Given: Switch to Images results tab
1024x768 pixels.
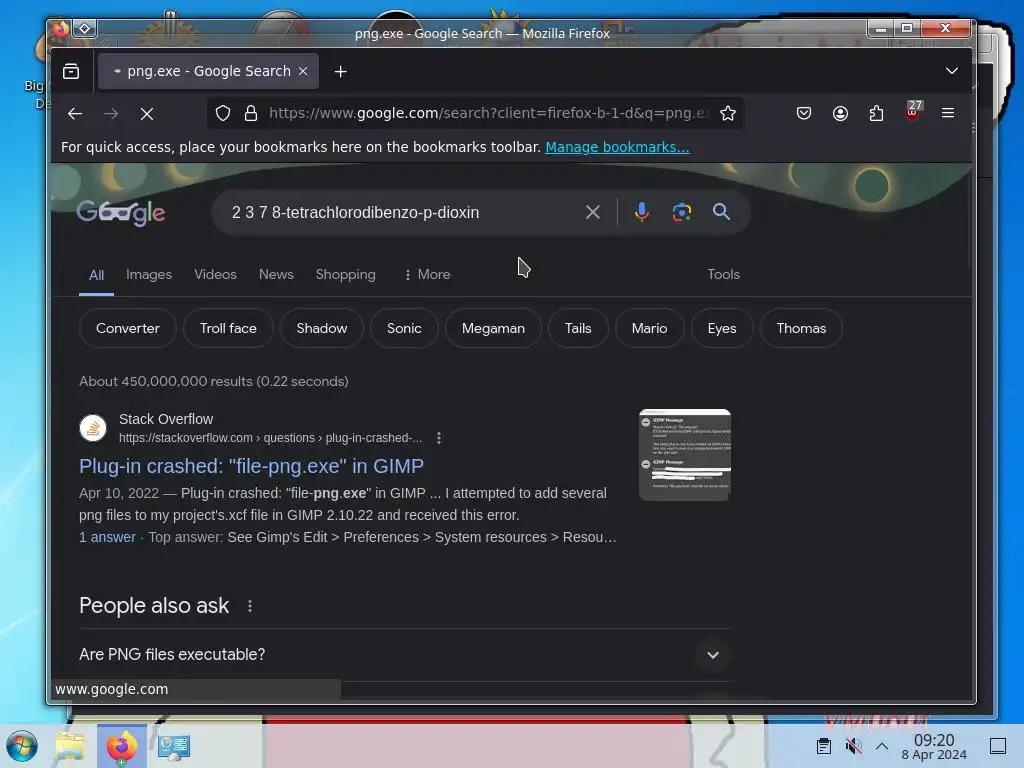Looking at the screenshot, I should (149, 274).
